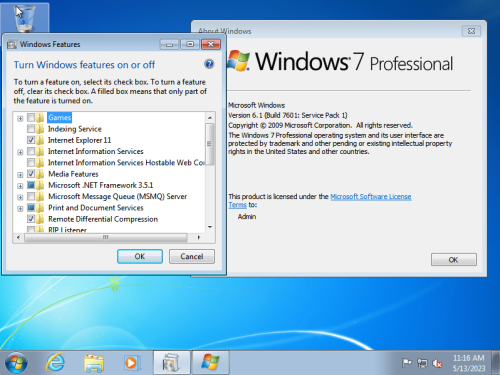This screenshot has height=375, width=500.
Task: Click OK in About Windows dialog
Action: 454,260
